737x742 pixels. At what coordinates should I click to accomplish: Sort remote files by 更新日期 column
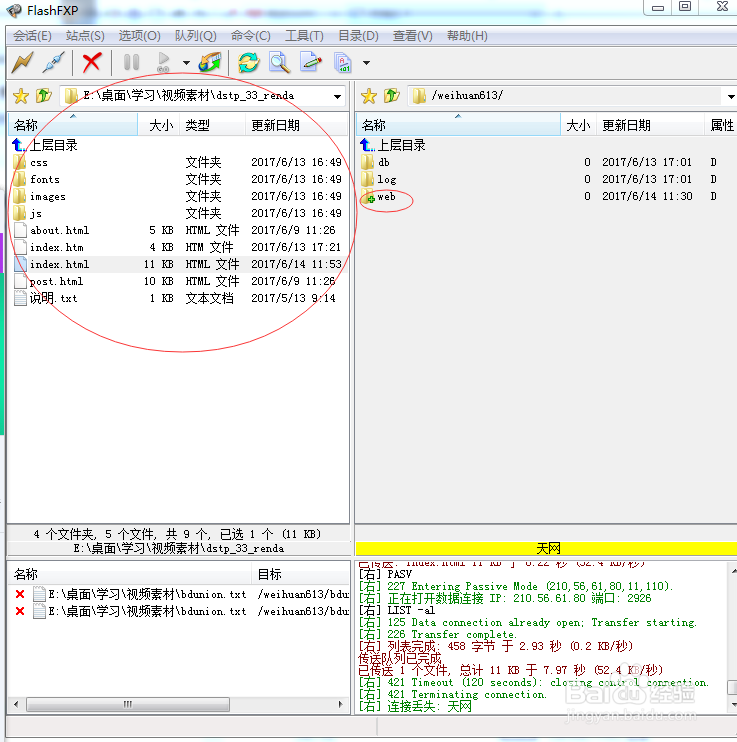[x=650, y=125]
